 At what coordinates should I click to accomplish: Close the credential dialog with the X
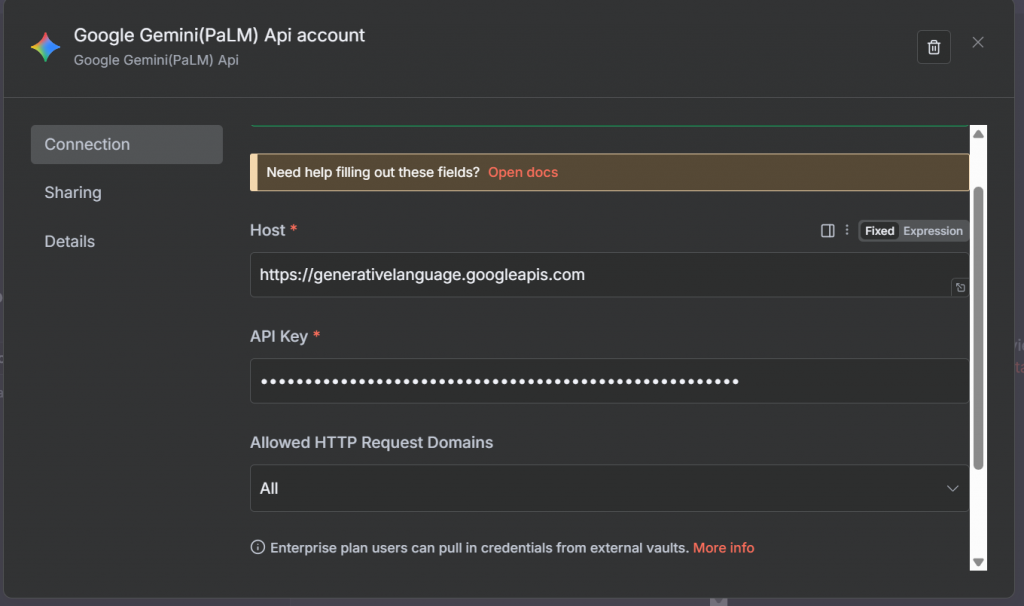(978, 42)
